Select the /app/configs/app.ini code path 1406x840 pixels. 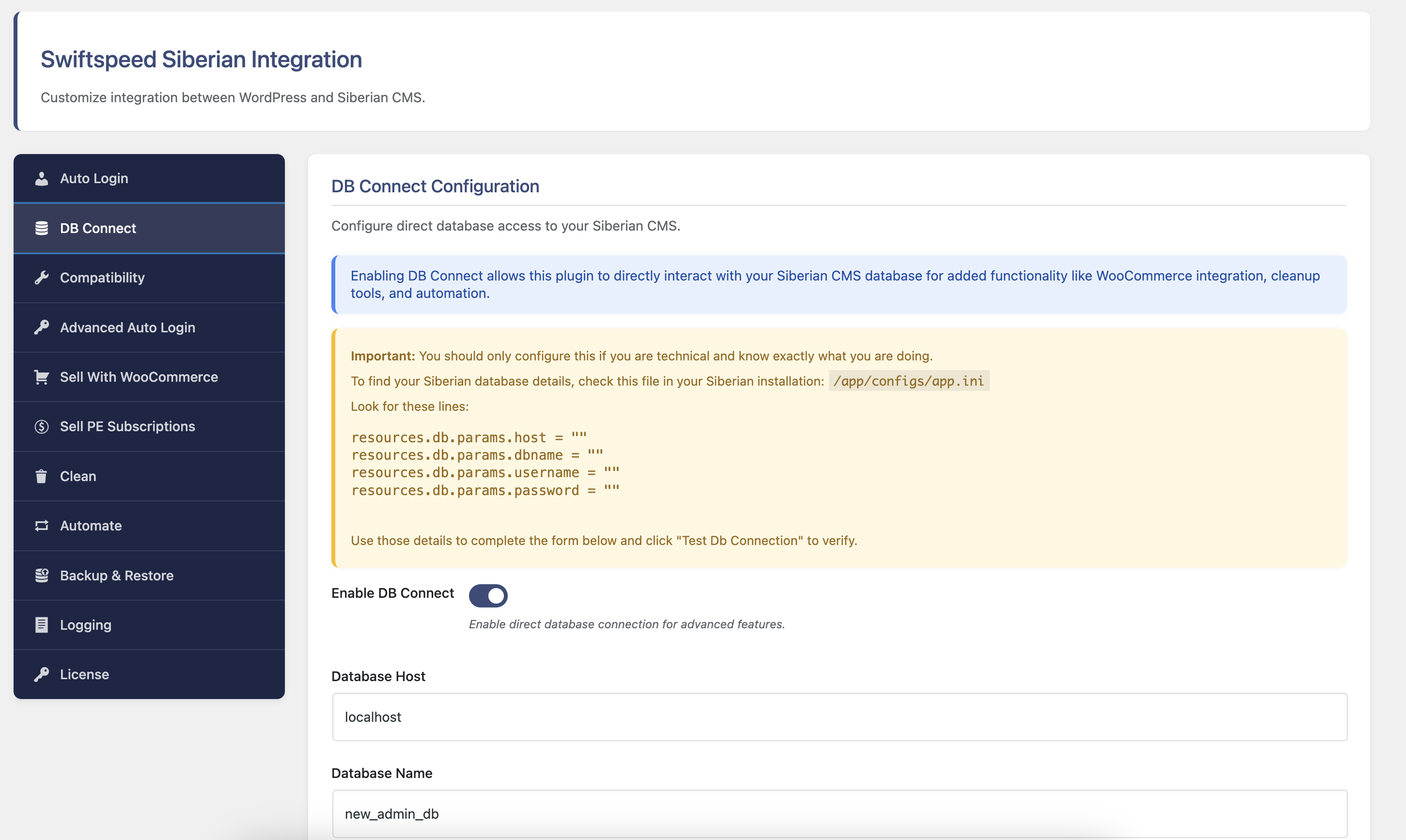coord(908,381)
